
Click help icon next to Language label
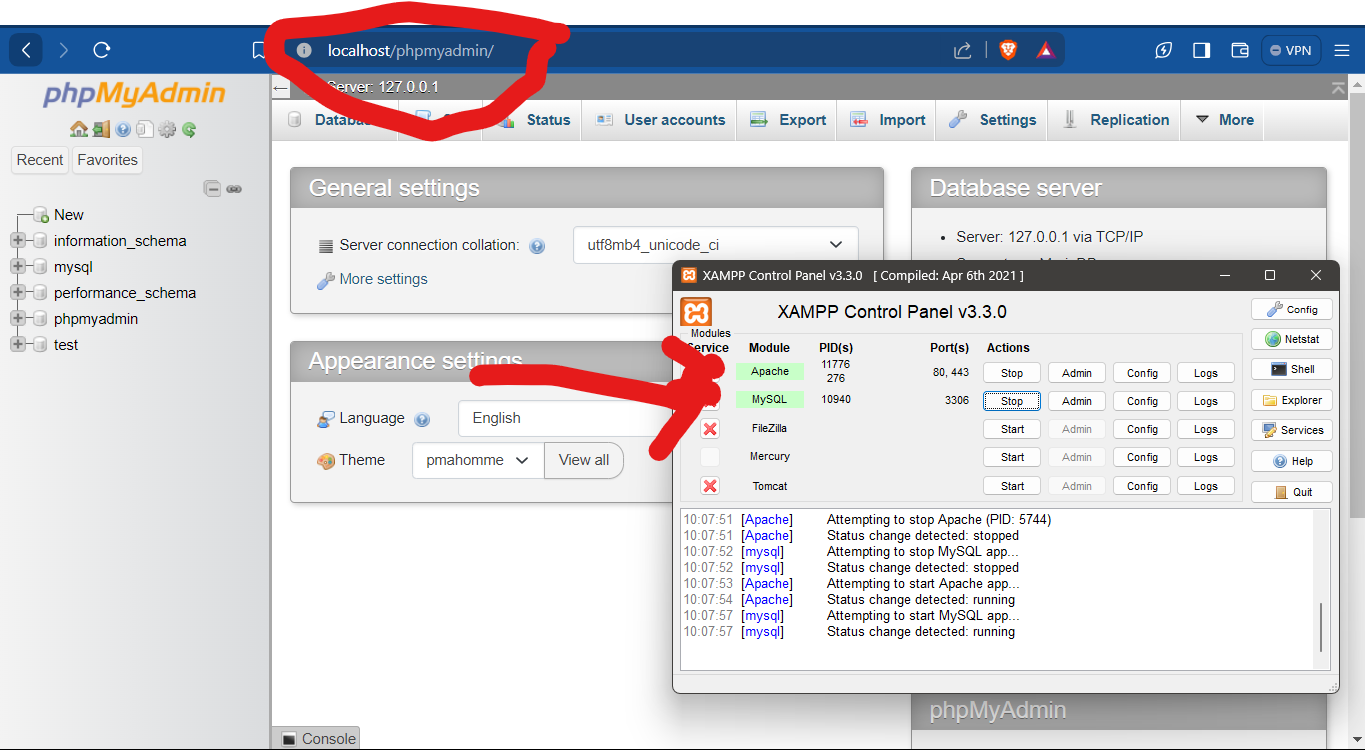[422, 419]
